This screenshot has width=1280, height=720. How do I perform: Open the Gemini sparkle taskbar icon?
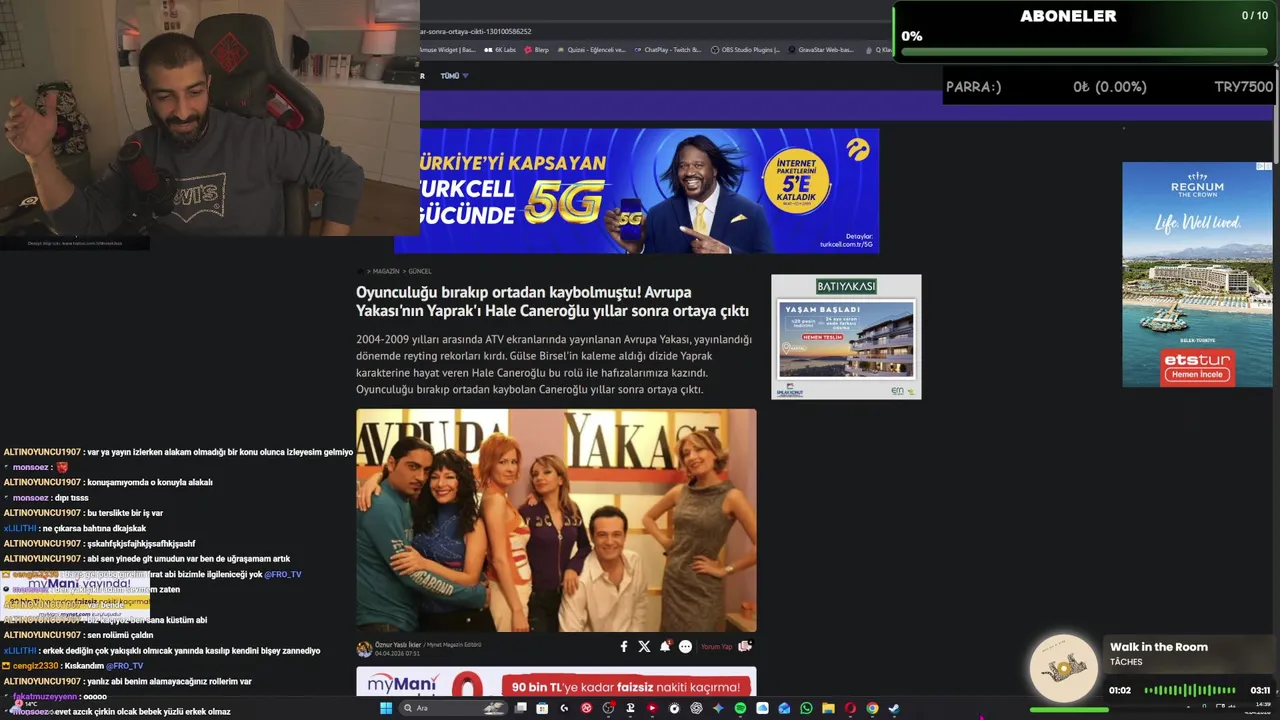coord(718,708)
